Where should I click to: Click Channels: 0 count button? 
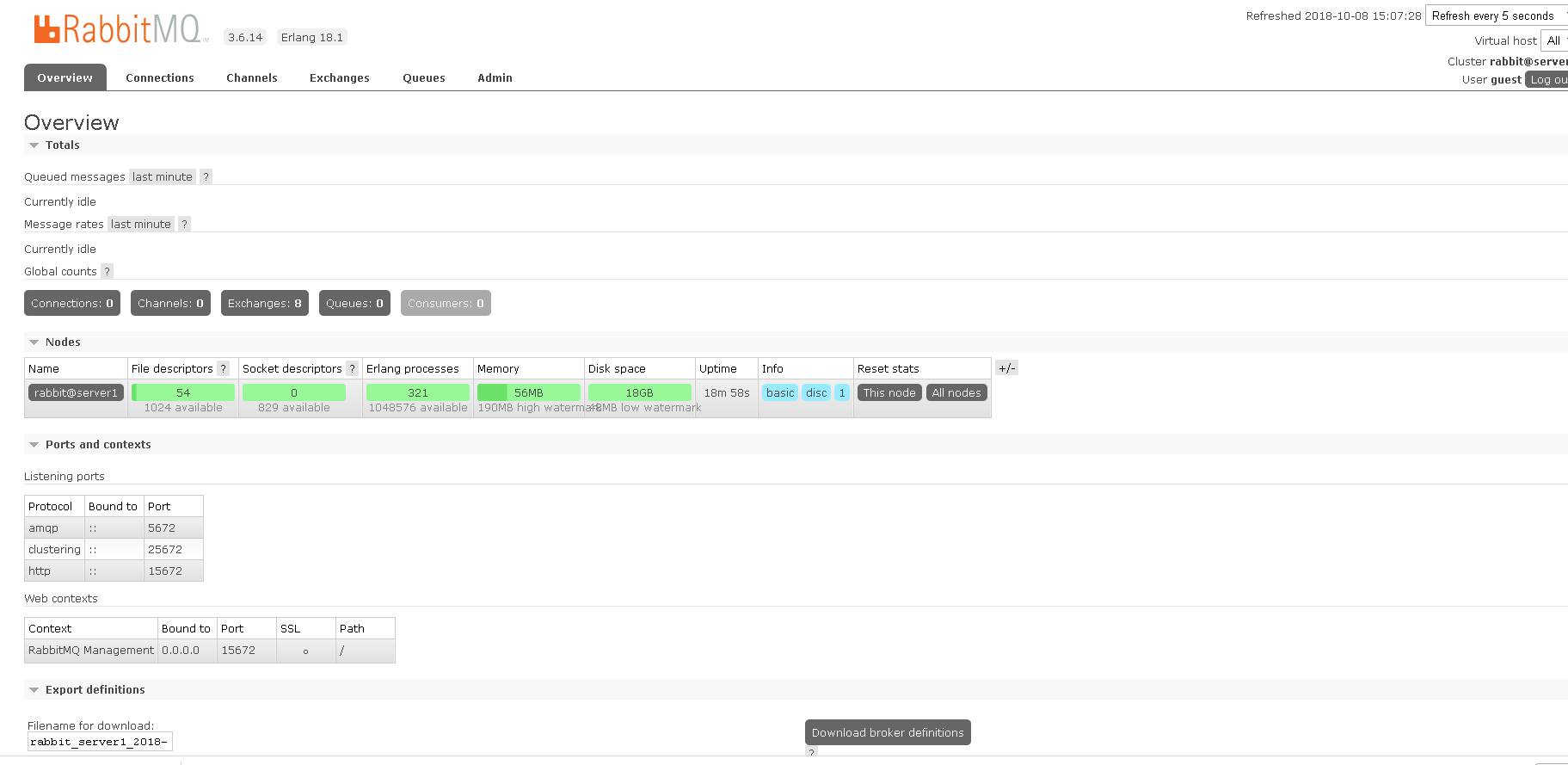(170, 303)
